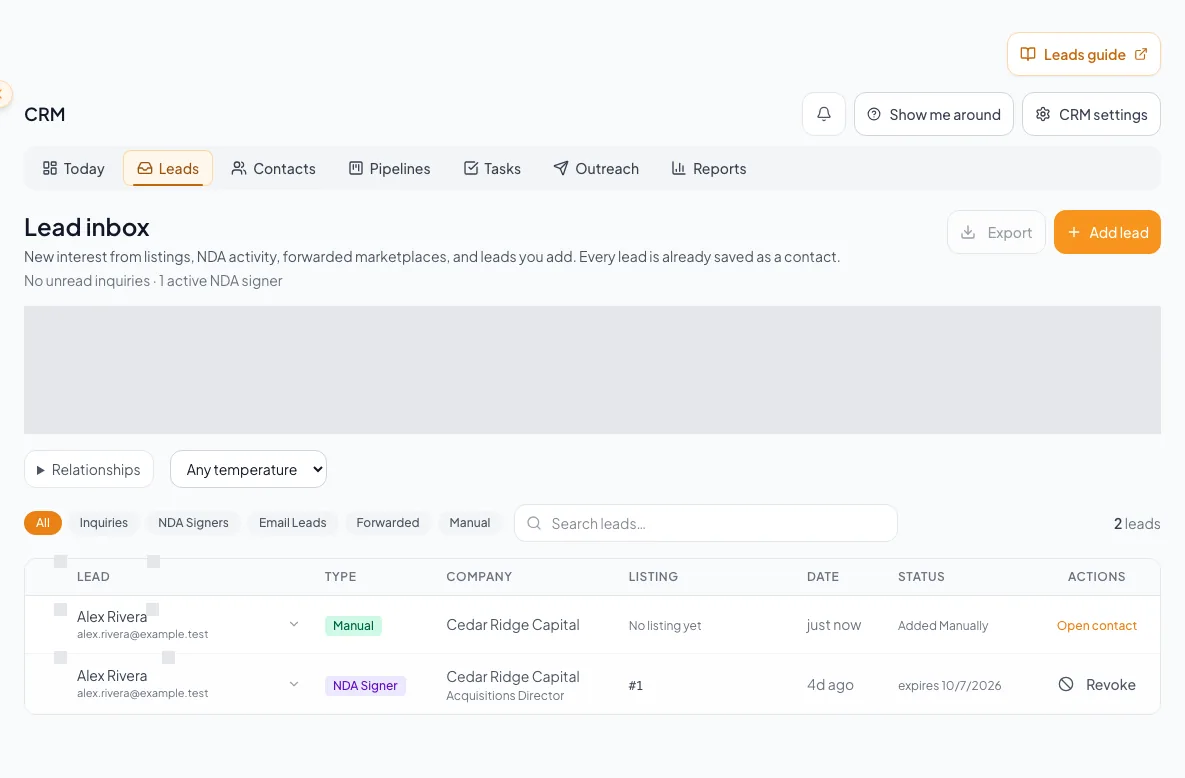The height and width of the screenshot is (778, 1185).
Task: Expand the Manual Alex Rivera row chevron
Action: coord(294,625)
